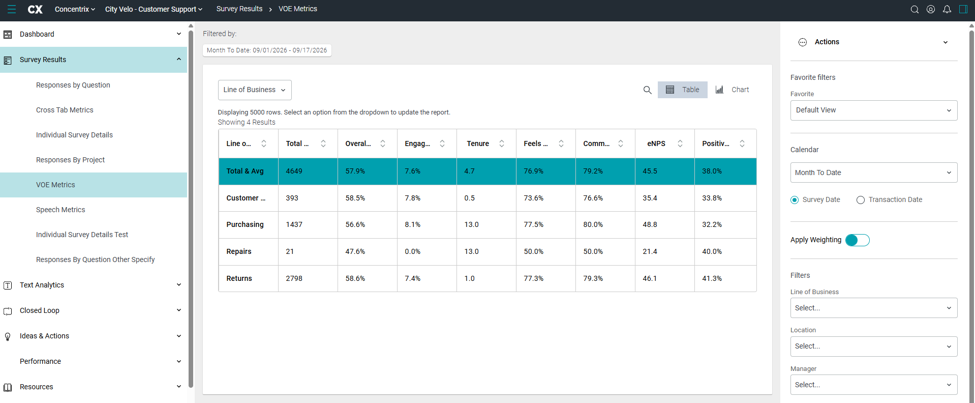This screenshot has height=403, width=975.
Task: Open Responses By Question Other Specify
Action: click(93, 260)
